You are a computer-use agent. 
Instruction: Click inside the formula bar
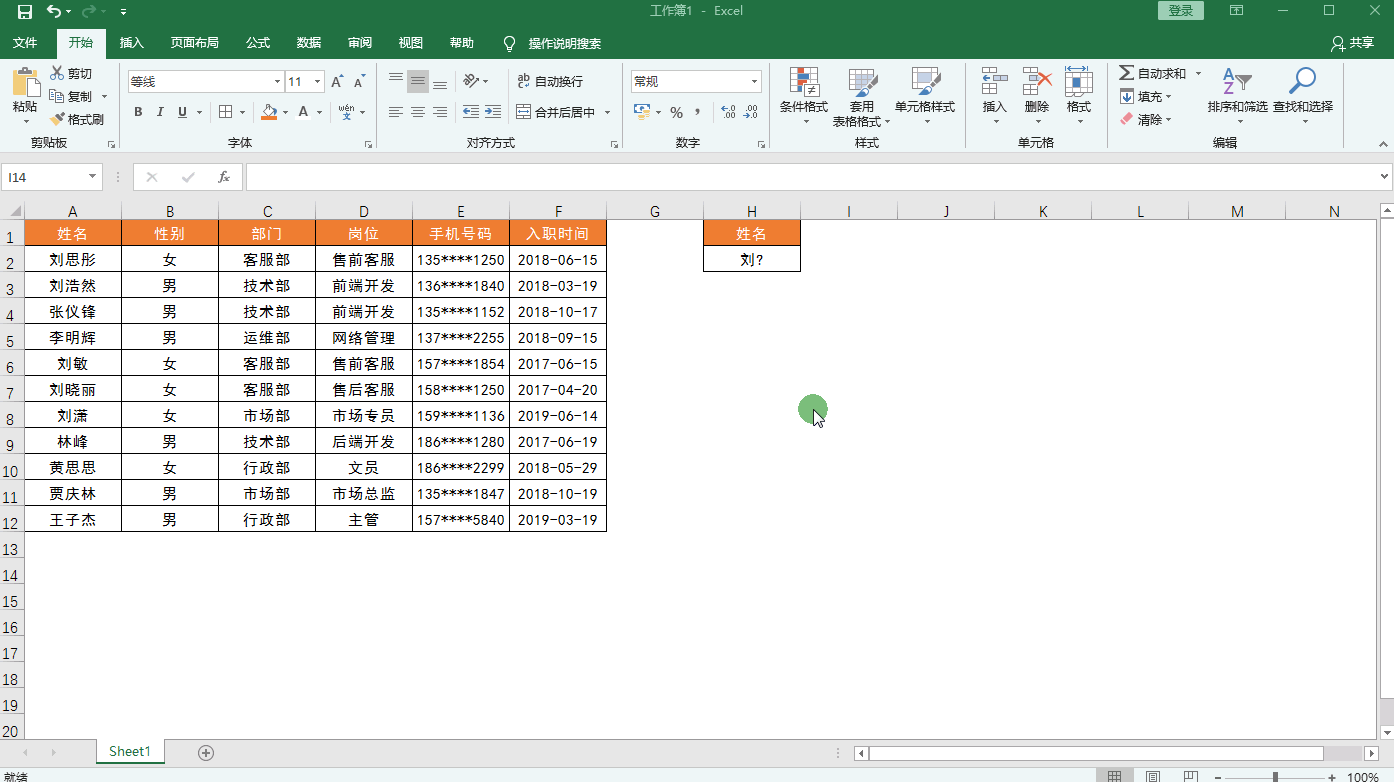pyautogui.click(x=700, y=177)
